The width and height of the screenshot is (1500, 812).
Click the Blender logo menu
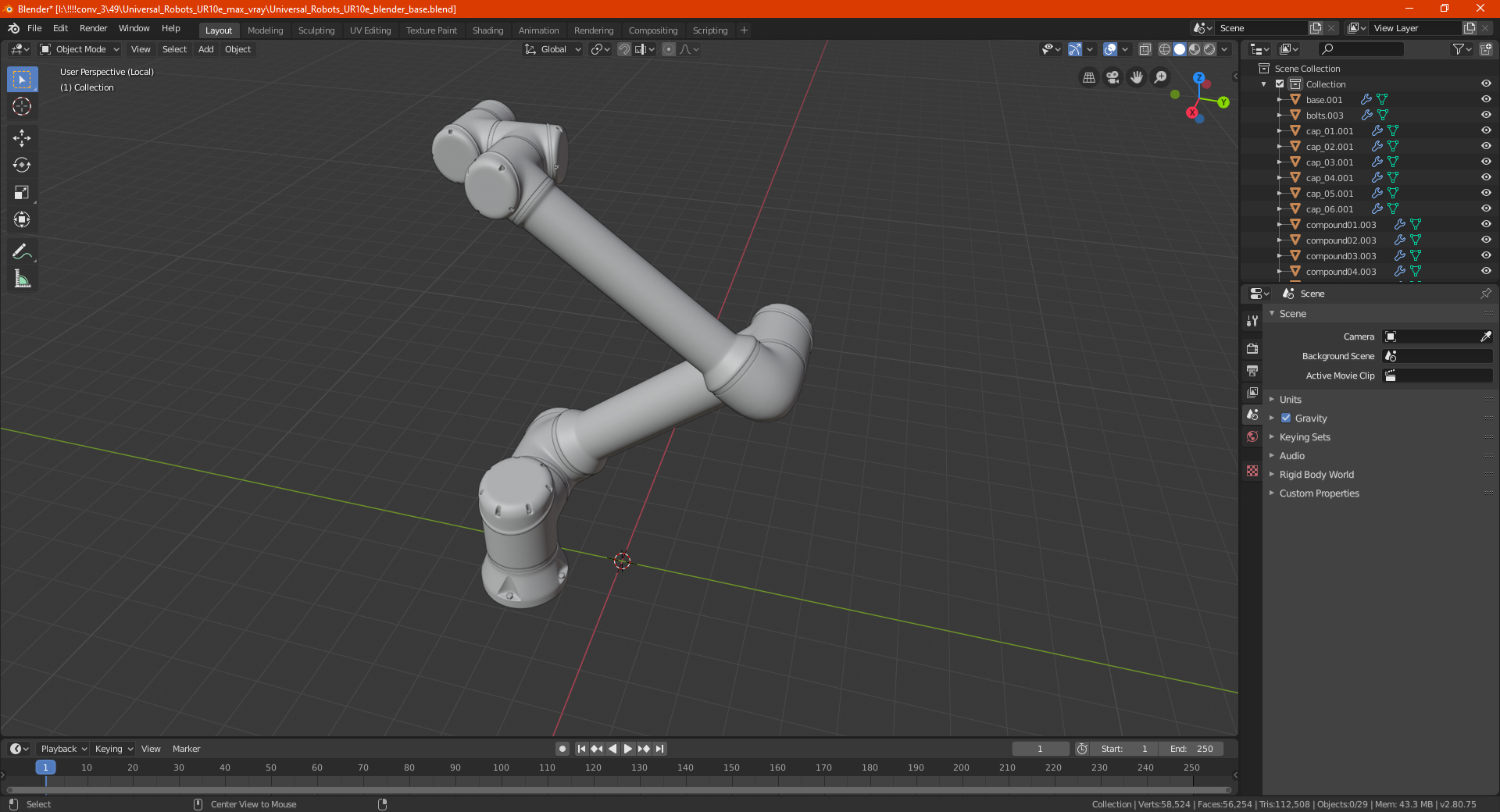13,28
